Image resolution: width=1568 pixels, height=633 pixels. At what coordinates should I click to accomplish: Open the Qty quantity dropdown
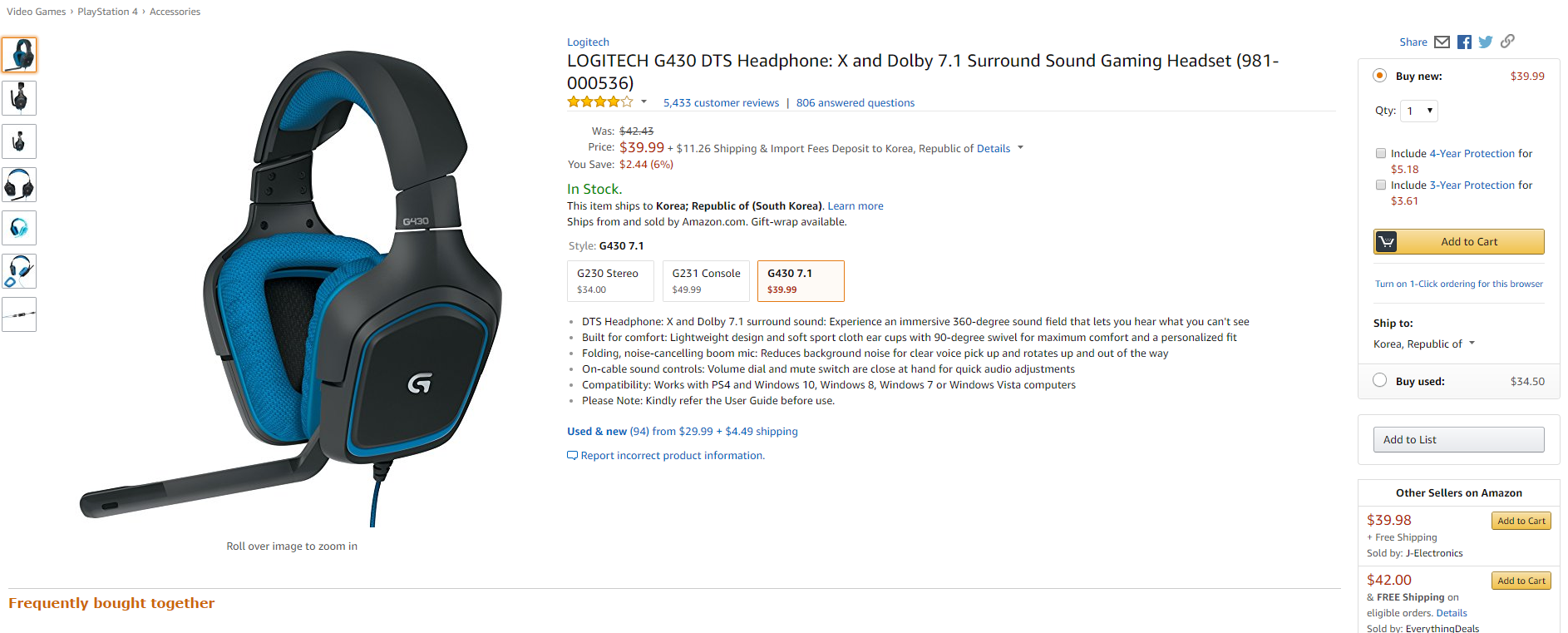1419,111
